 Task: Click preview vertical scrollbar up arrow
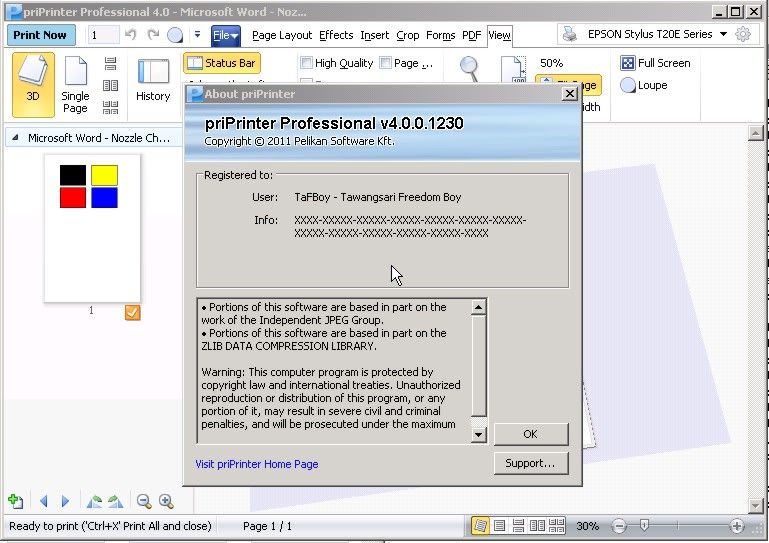tap(755, 133)
